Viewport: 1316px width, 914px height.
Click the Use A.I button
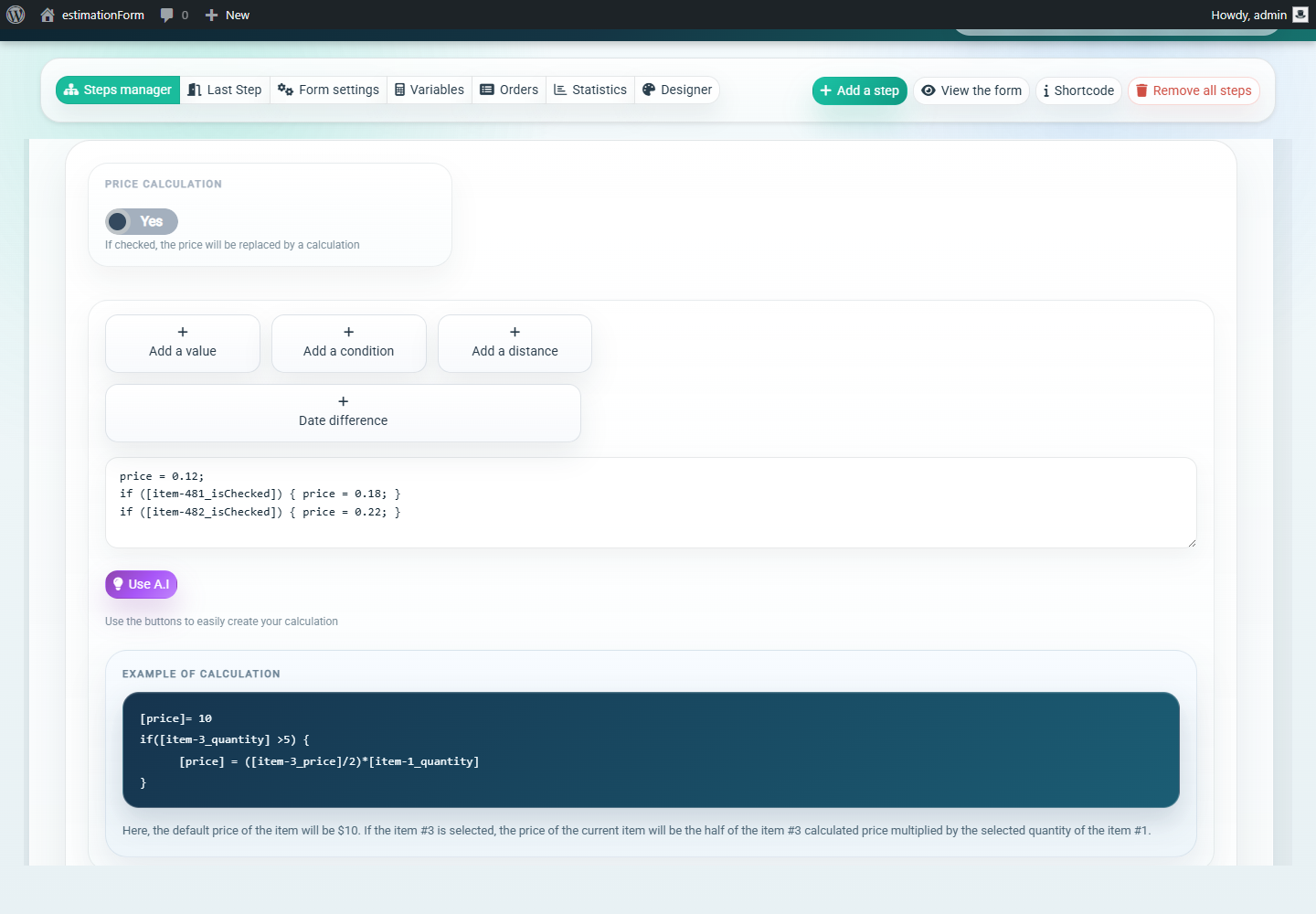click(141, 584)
